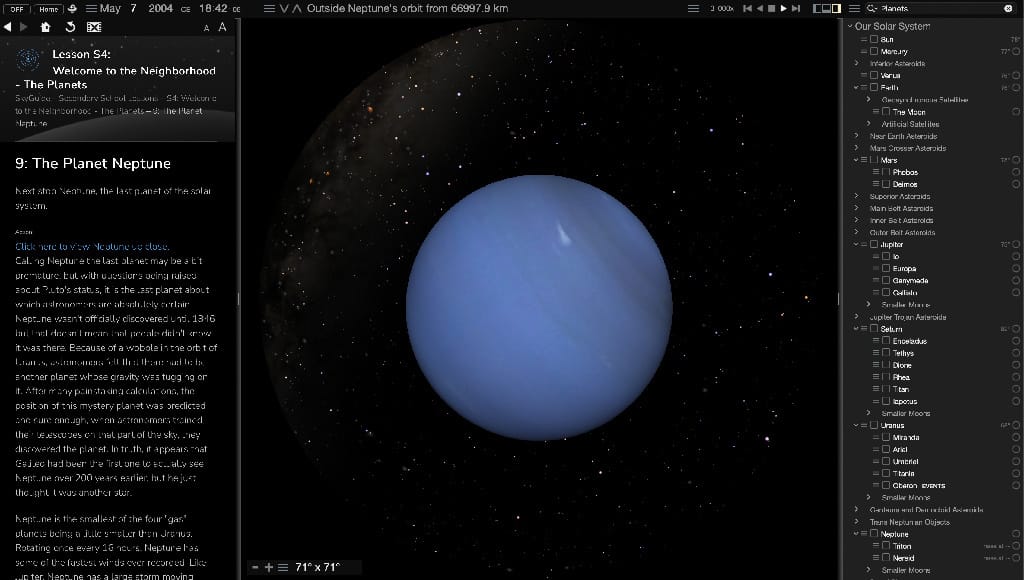
Task: Click the SkyGuide full-width toggle icon
Action: click(94, 27)
